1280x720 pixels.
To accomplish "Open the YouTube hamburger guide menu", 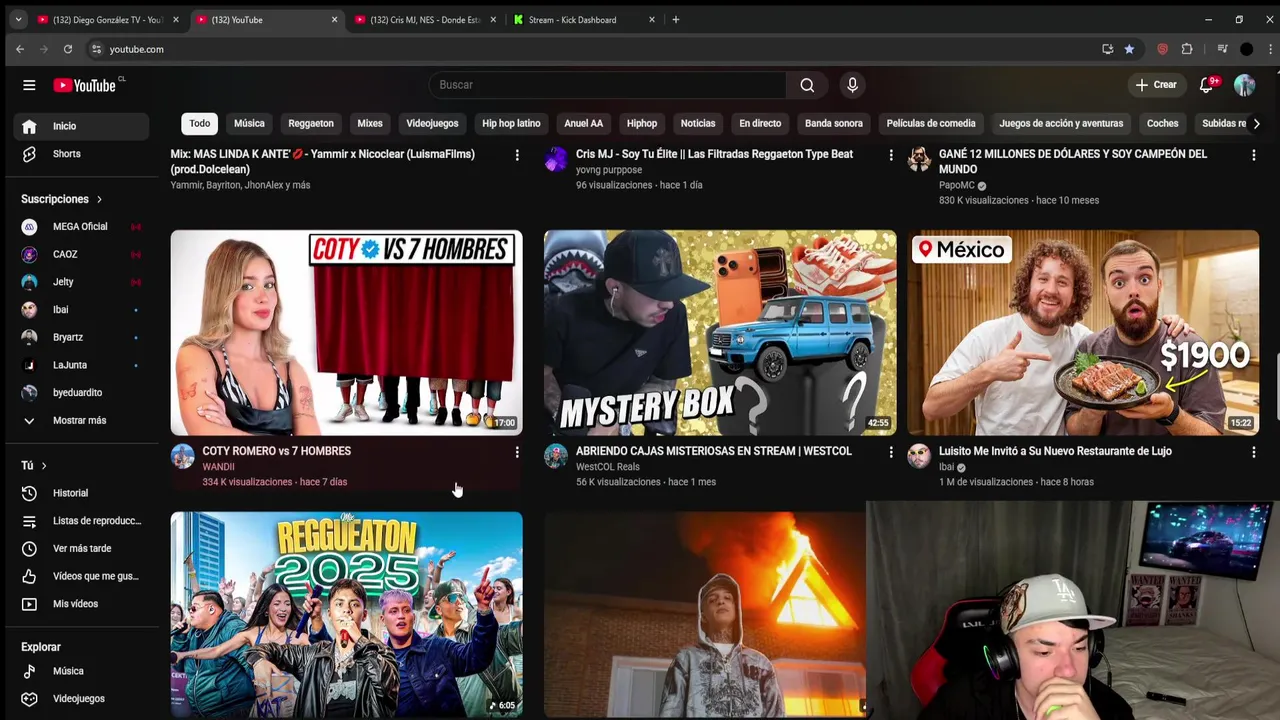I will 29,85.
